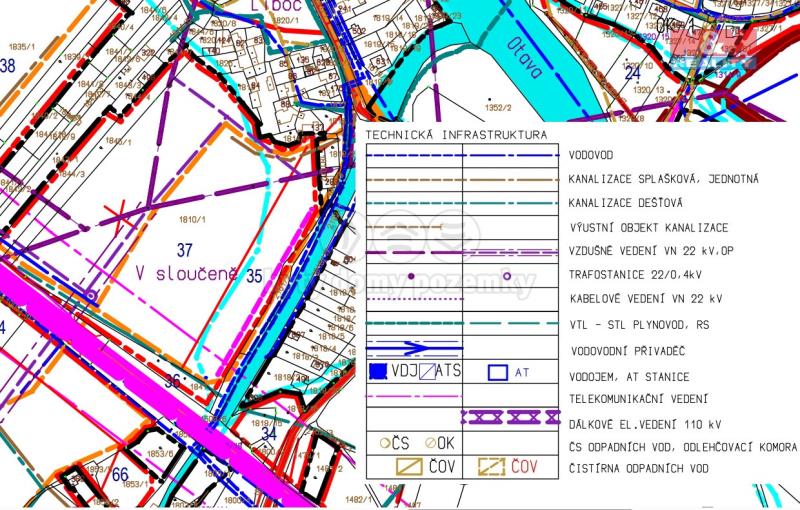The width and height of the screenshot is (800, 510).
Task: Click the filled blue VDJ square symbol
Action: pos(377,373)
